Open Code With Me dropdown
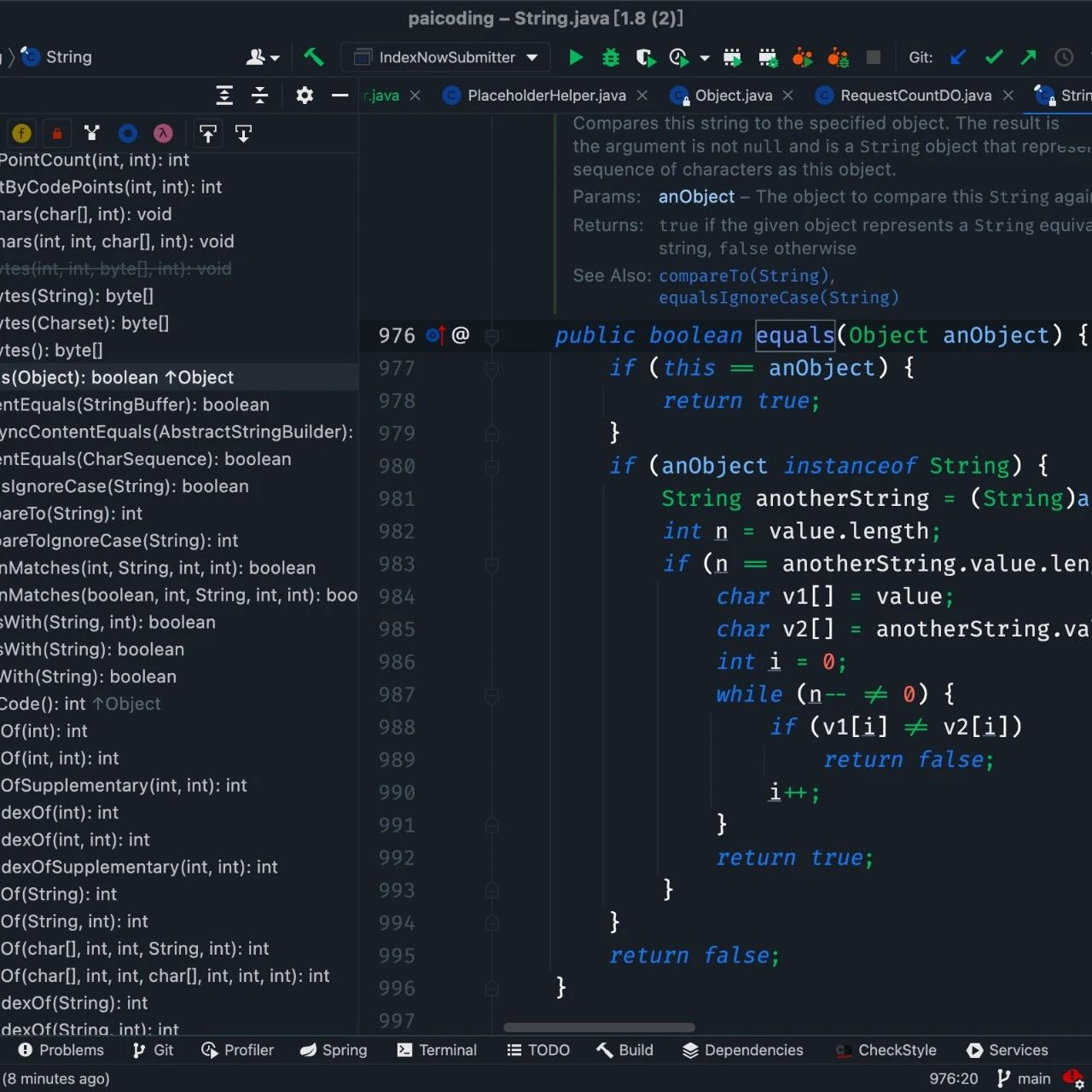 pos(263,57)
